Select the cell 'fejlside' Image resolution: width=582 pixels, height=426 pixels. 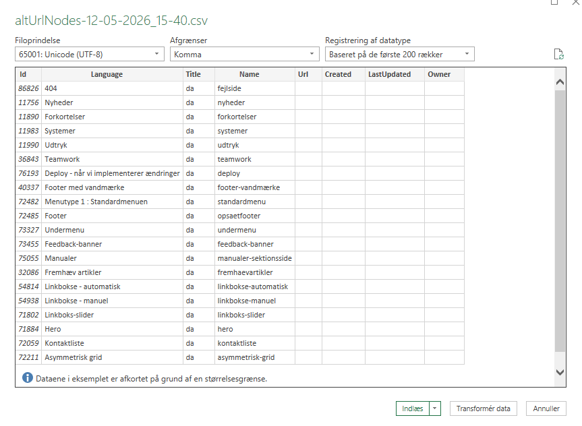point(255,88)
